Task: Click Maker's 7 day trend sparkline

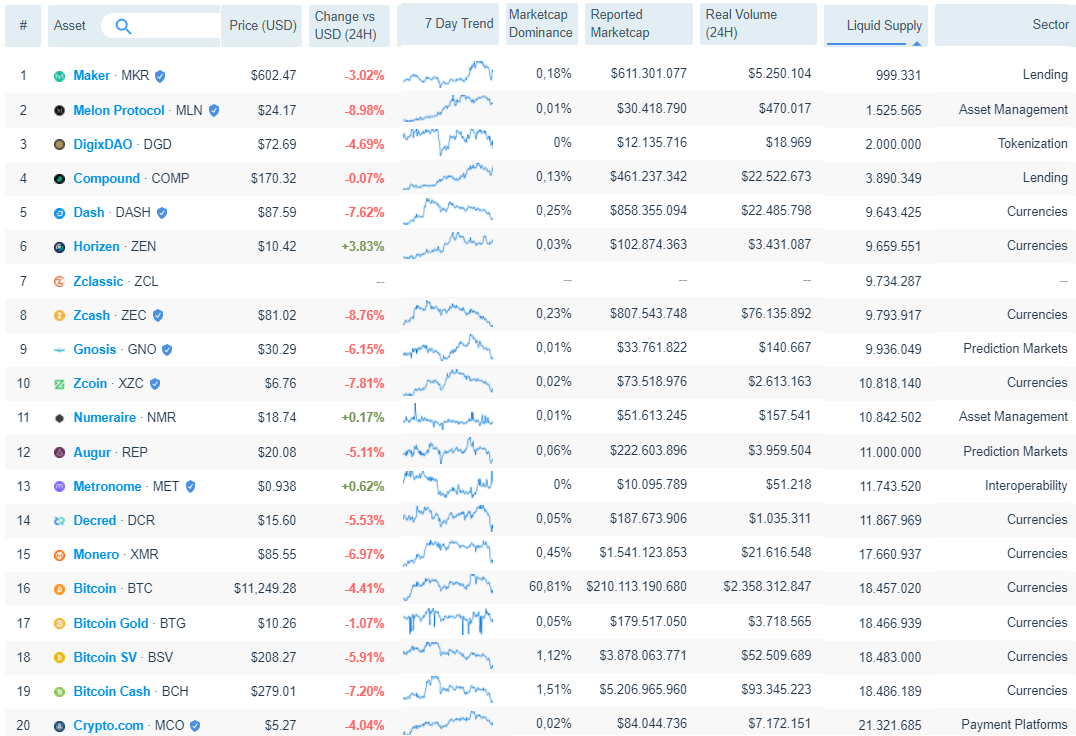Action: tap(448, 74)
